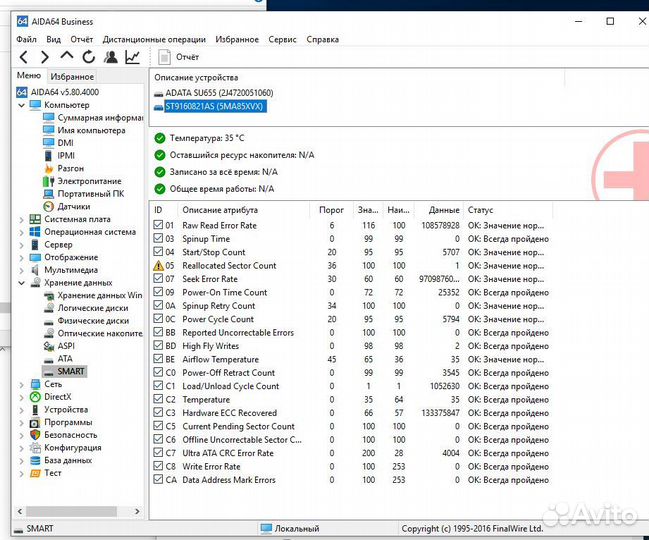Click the Отчёт toolbar label
Image resolution: width=649 pixels, height=540 pixels.
tap(187, 57)
